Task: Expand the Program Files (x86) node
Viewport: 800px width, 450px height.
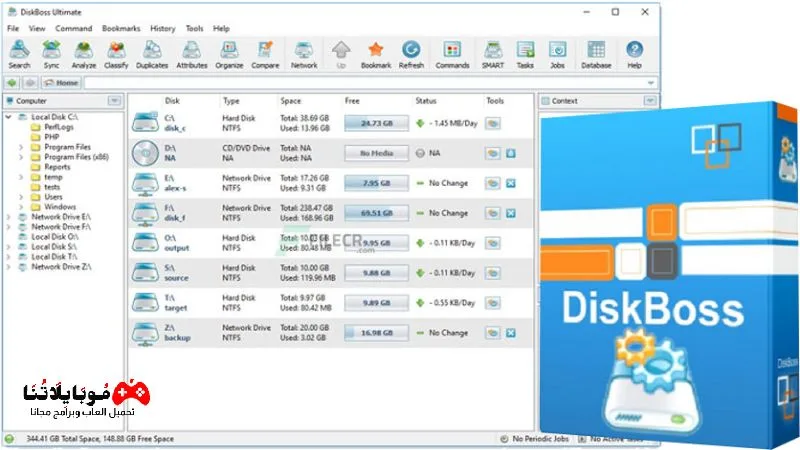Action: pyautogui.click(x=21, y=157)
